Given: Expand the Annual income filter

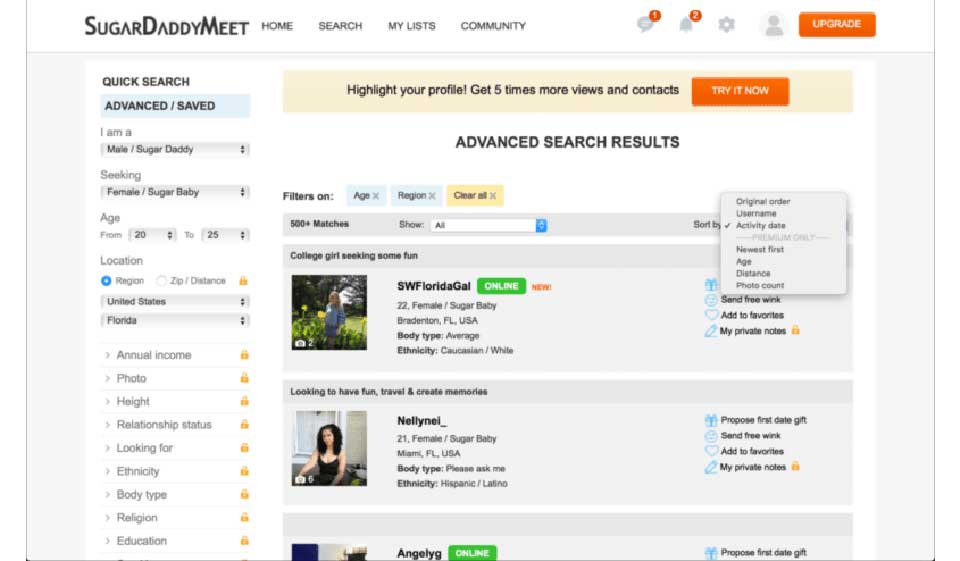Looking at the screenshot, I should pyautogui.click(x=153, y=355).
